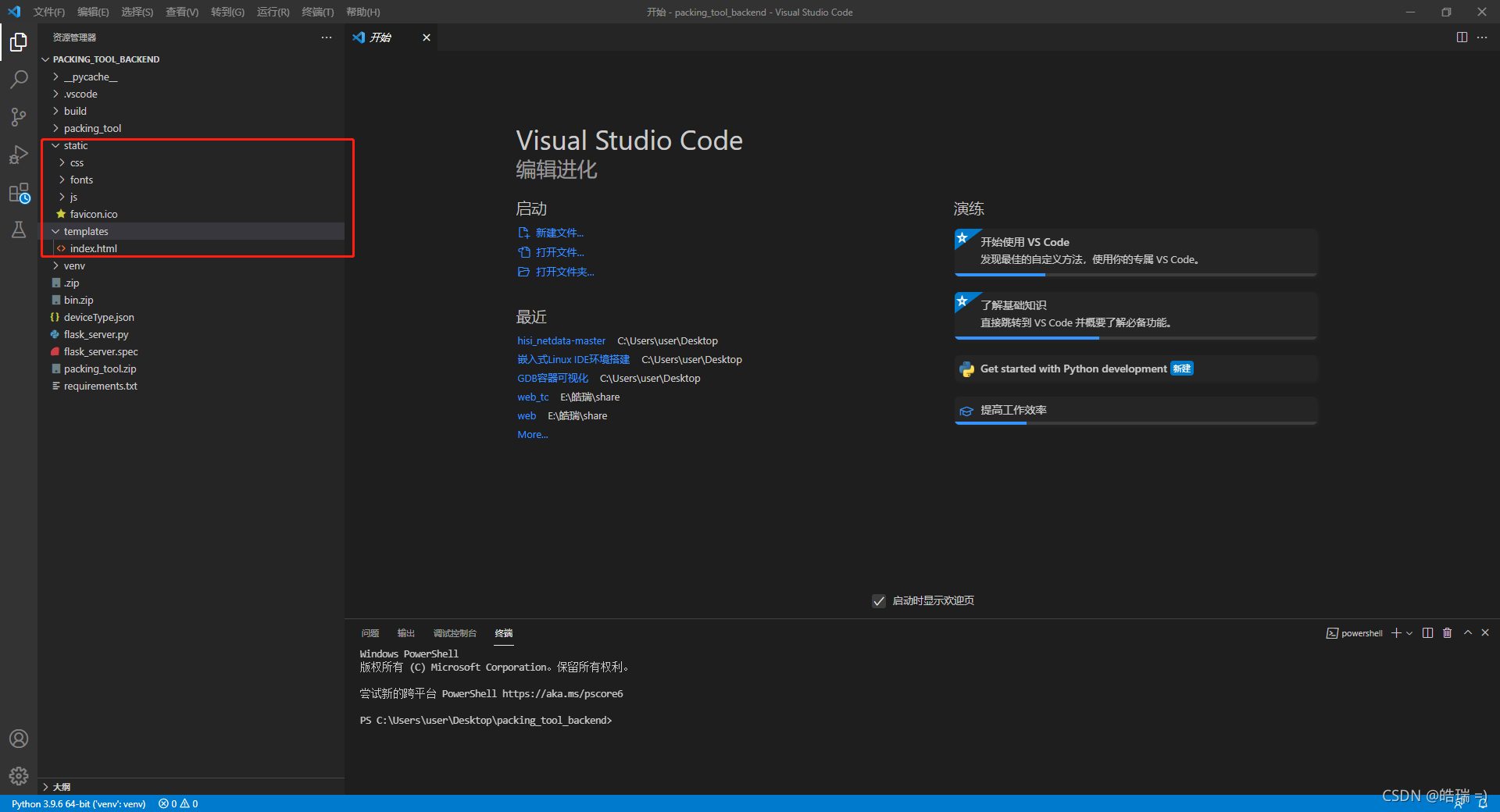Add a new terminal with plus icon
Image resolution: width=1500 pixels, height=812 pixels.
click(x=1396, y=633)
